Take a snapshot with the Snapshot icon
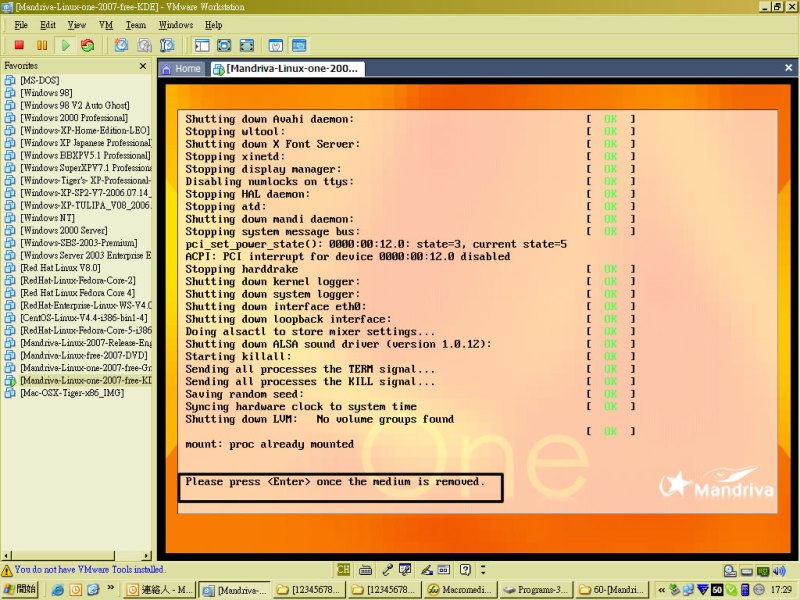800x600 pixels. [121, 45]
